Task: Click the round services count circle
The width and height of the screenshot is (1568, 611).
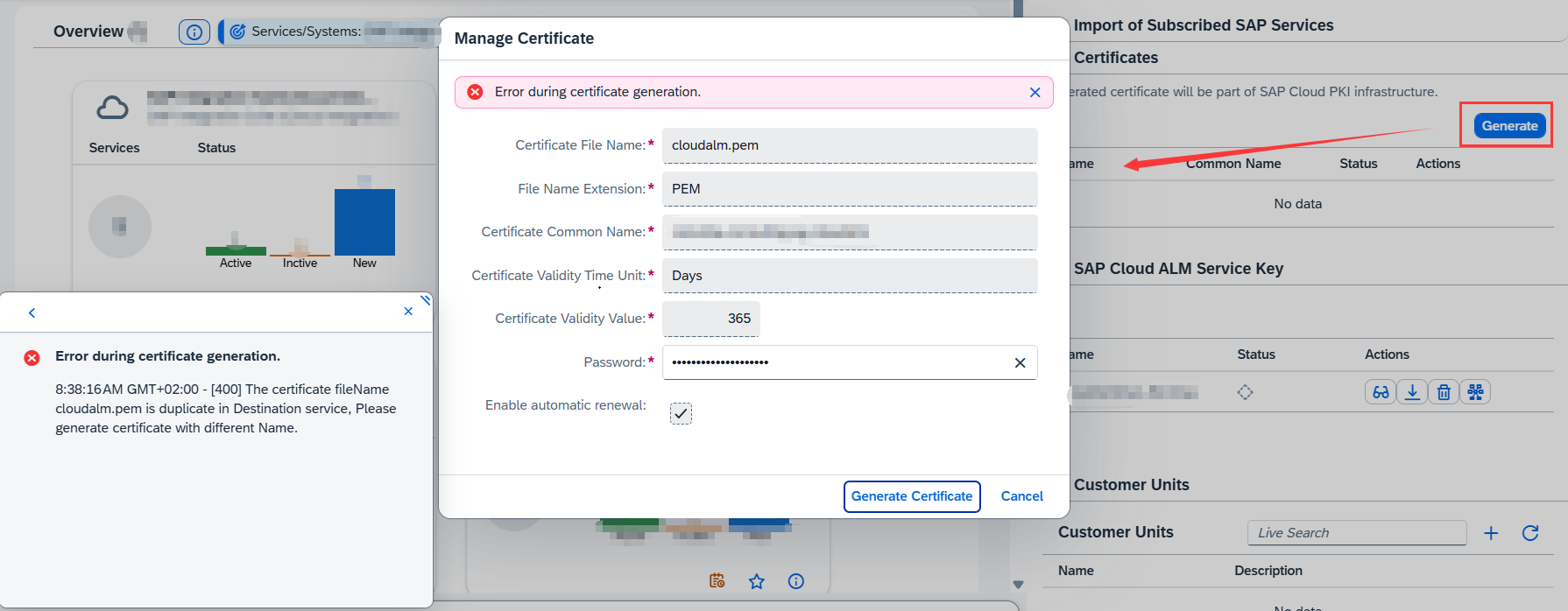Action: click(120, 227)
